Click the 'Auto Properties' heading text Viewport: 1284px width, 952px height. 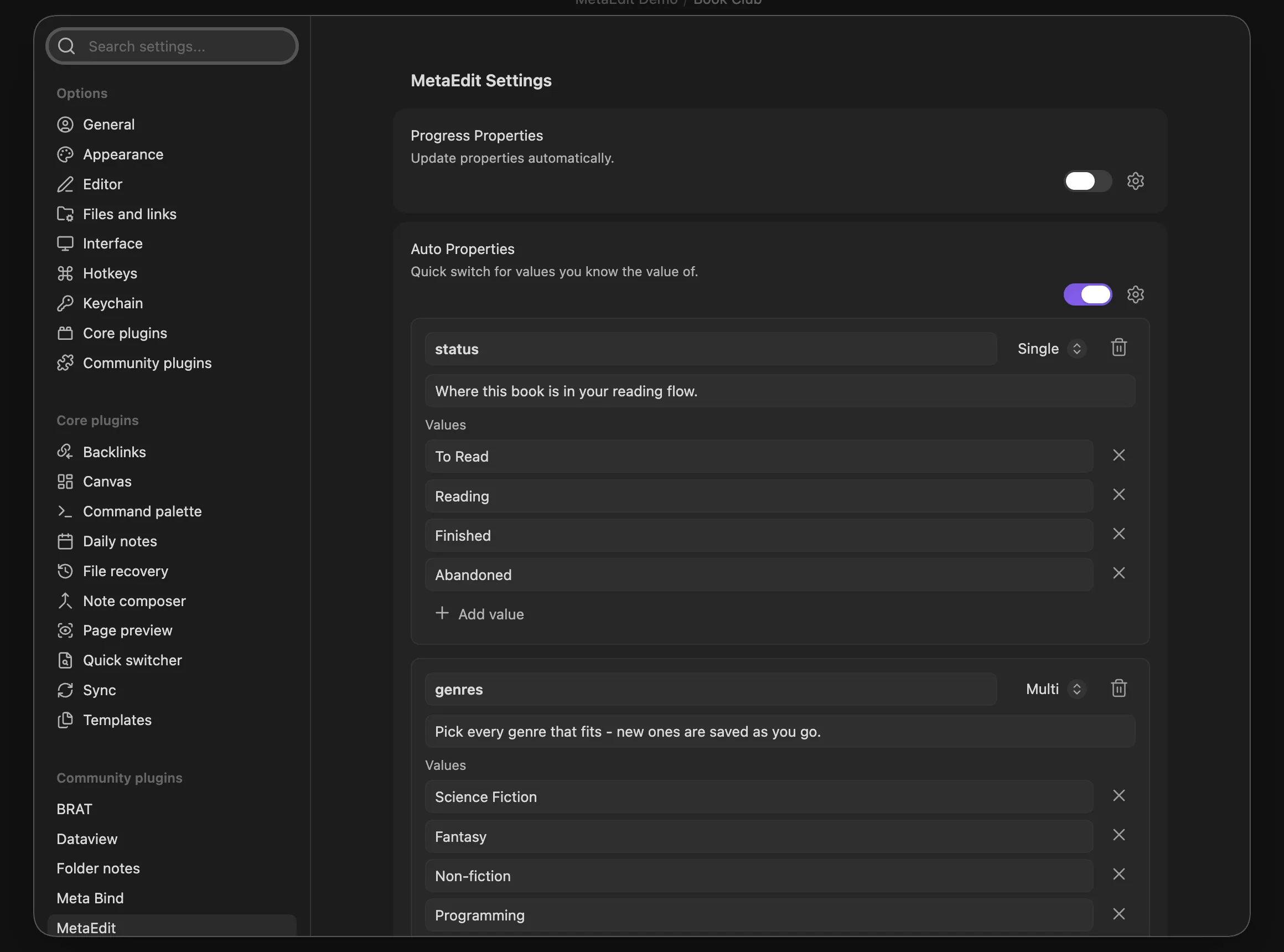click(x=462, y=249)
